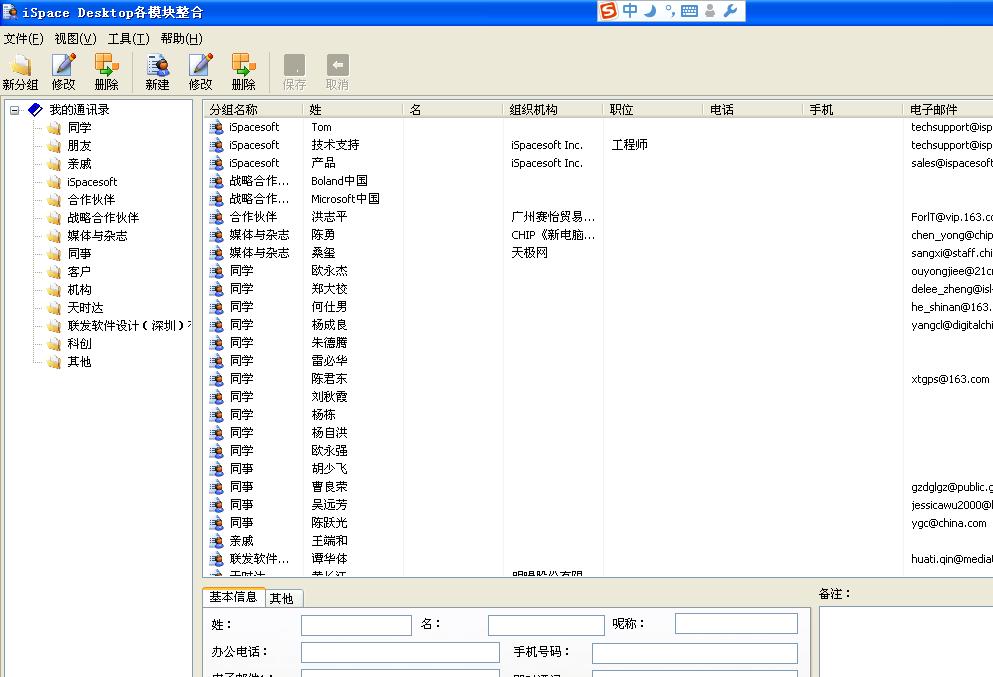Select the contact named 欧永杰
The image size is (993, 677).
click(329, 271)
